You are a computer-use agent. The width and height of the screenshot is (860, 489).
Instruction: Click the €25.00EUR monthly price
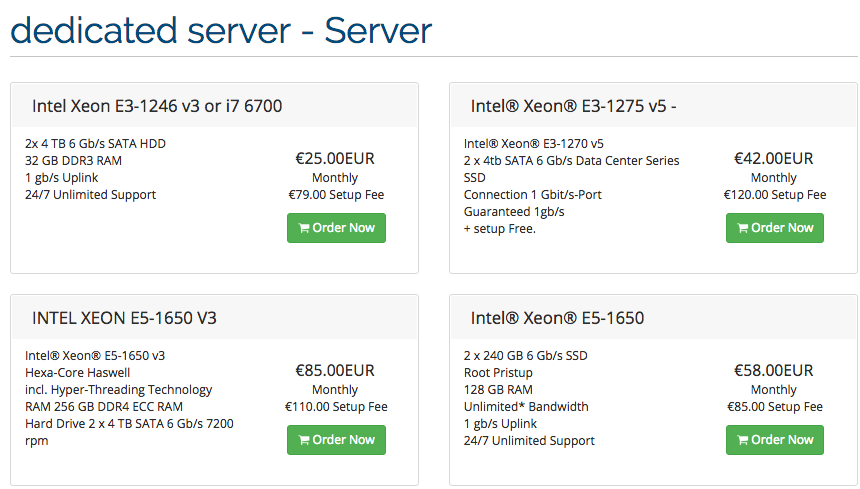pyautogui.click(x=335, y=158)
